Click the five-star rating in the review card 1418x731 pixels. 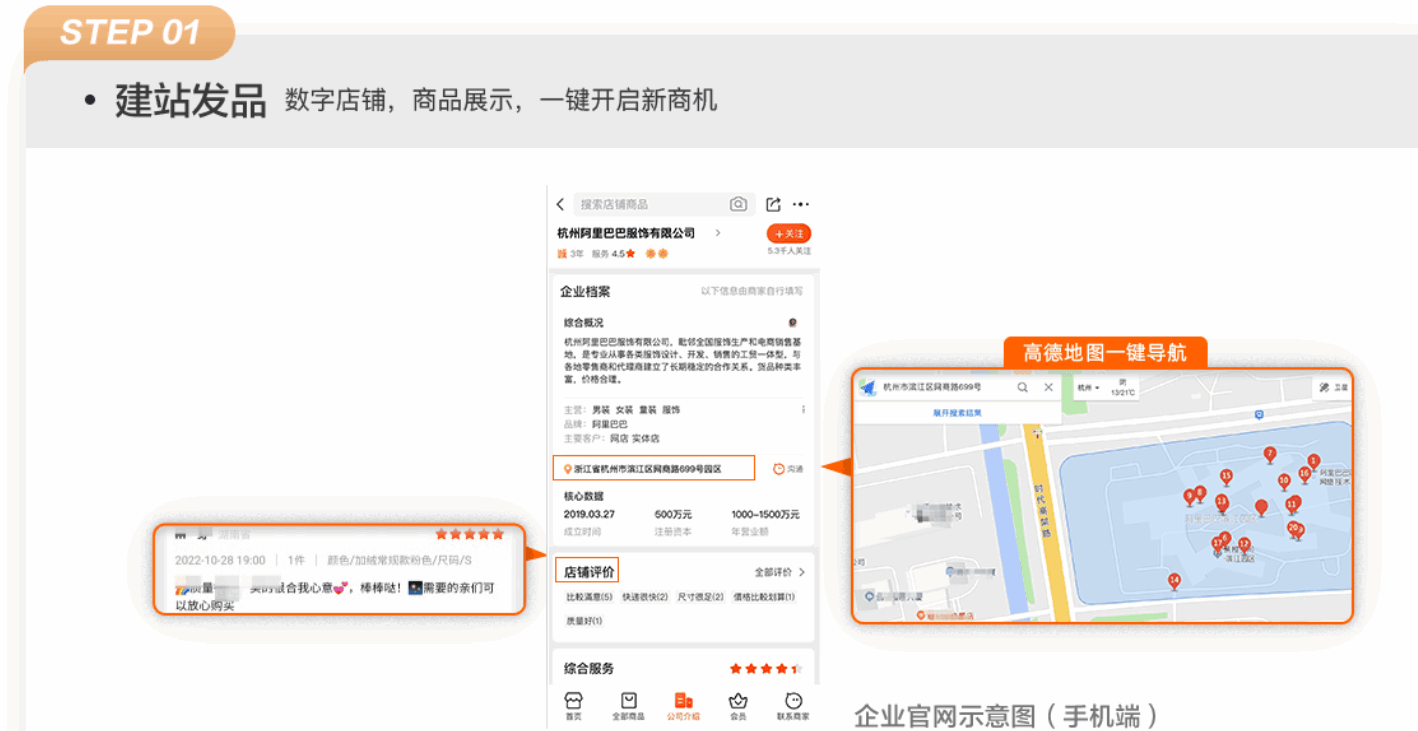tap(470, 535)
